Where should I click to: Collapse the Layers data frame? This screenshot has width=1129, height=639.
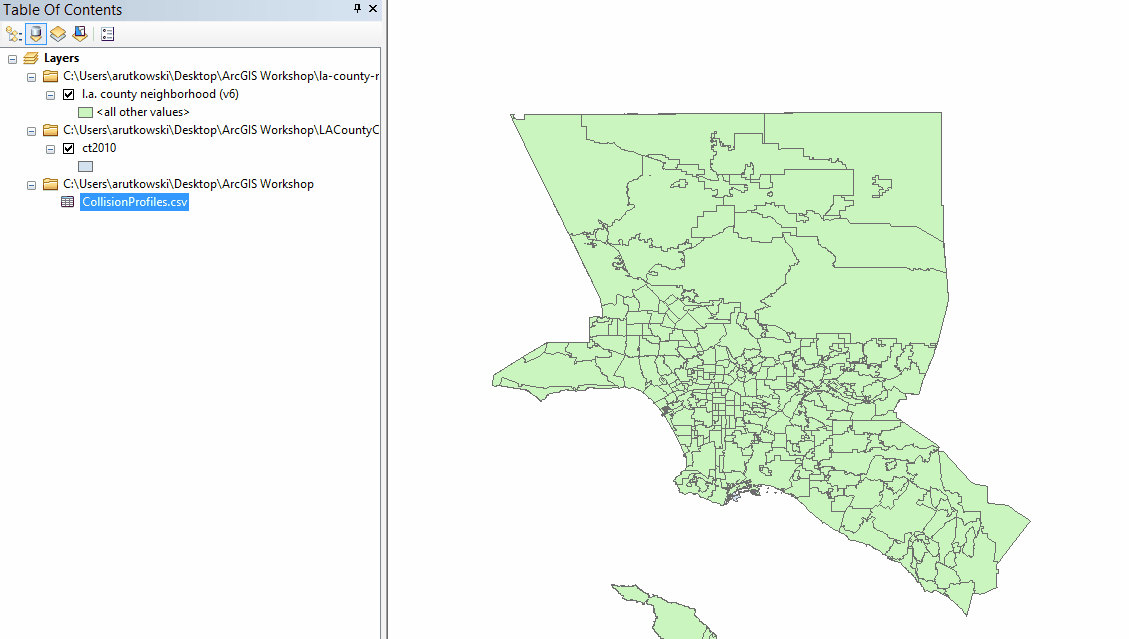coord(12,59)
